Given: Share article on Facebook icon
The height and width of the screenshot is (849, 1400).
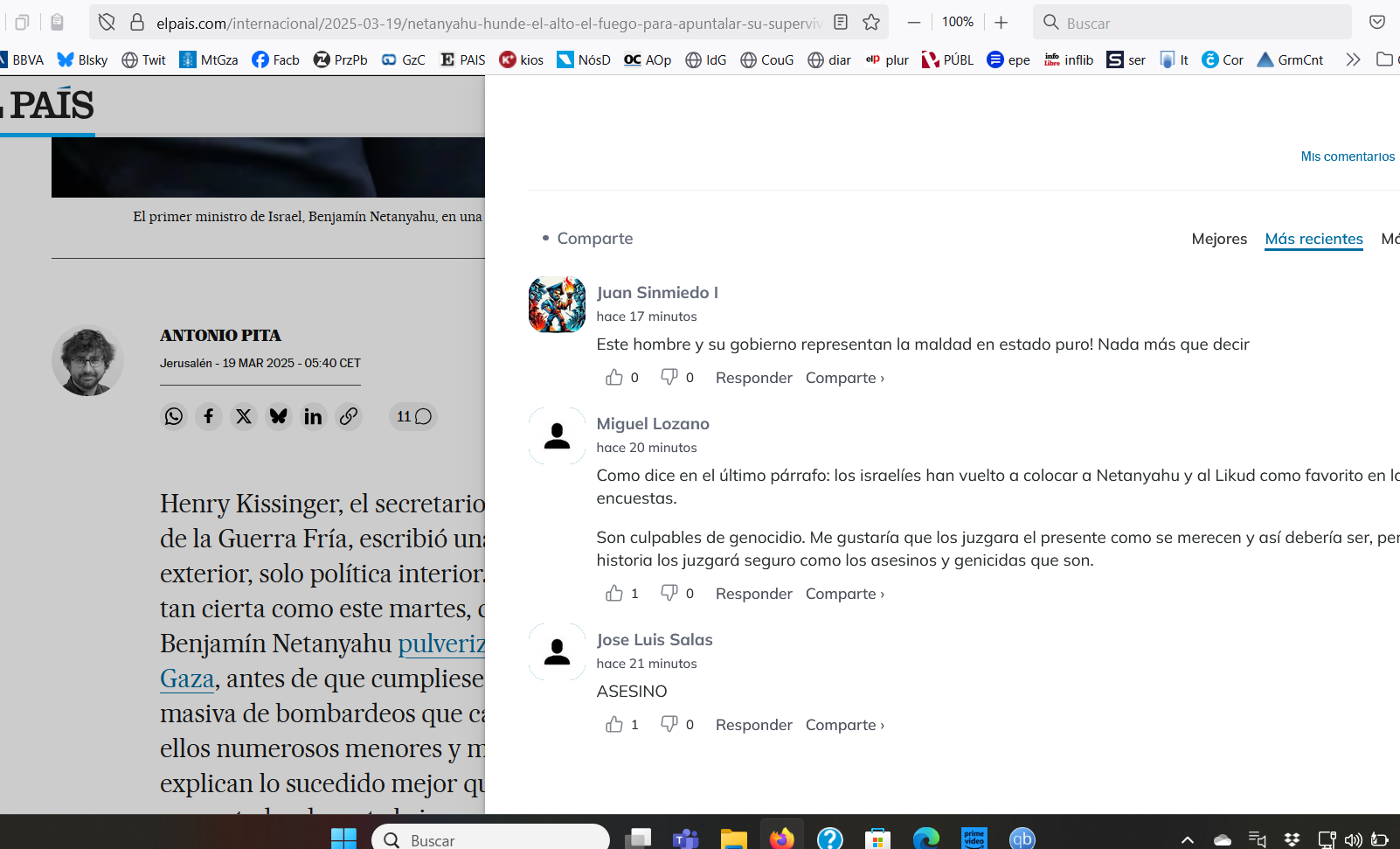Looking at the screenshot, I should point(209,416).
